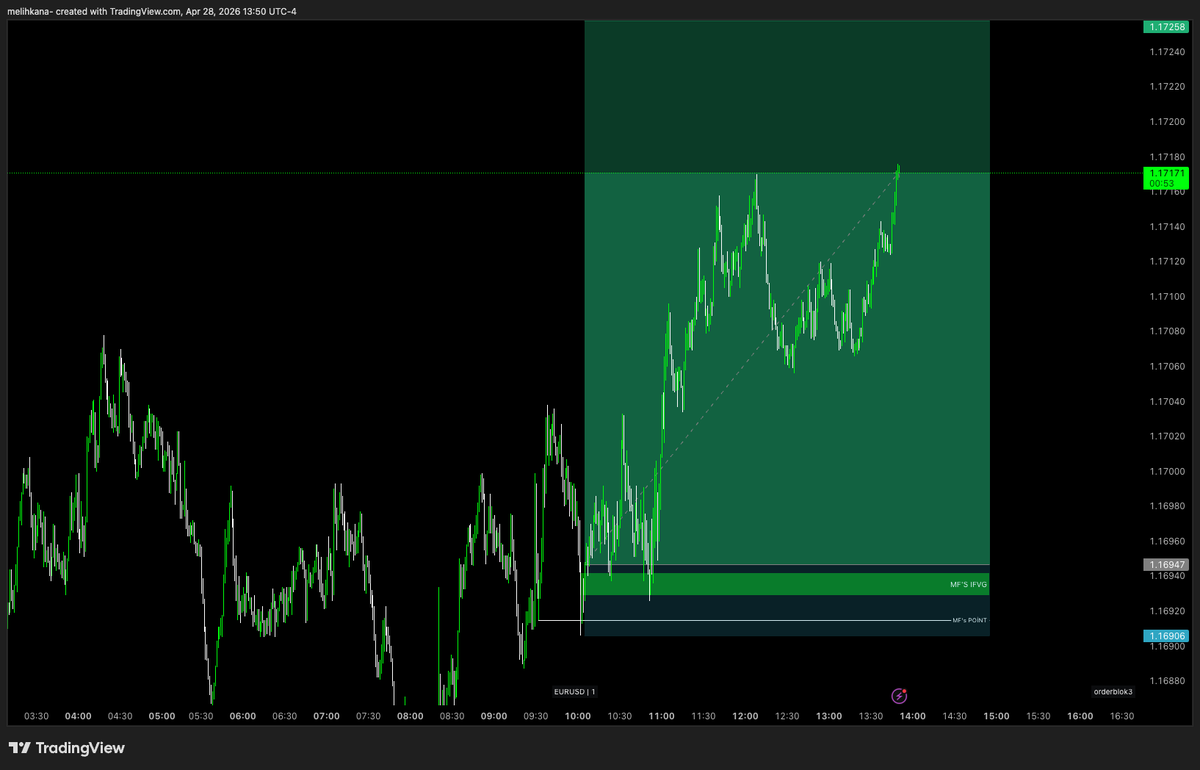Click the 16:30 time axis label

[1122, 716]
